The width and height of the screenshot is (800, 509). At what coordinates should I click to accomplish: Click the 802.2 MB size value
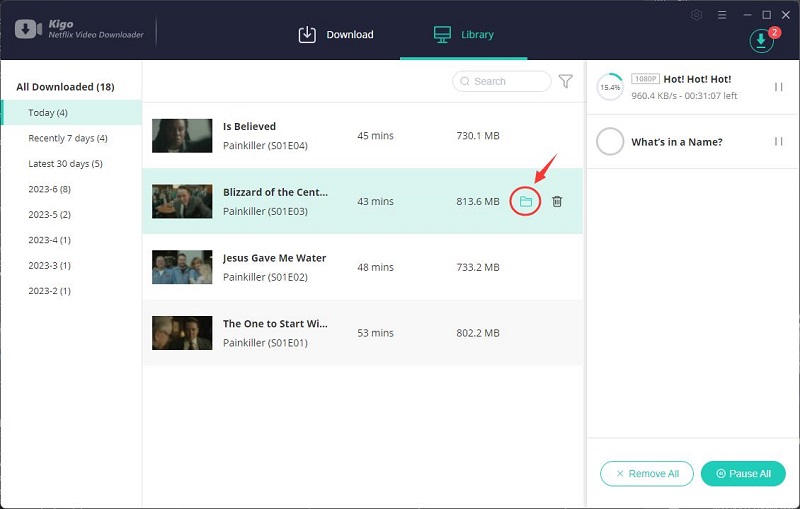478,333
